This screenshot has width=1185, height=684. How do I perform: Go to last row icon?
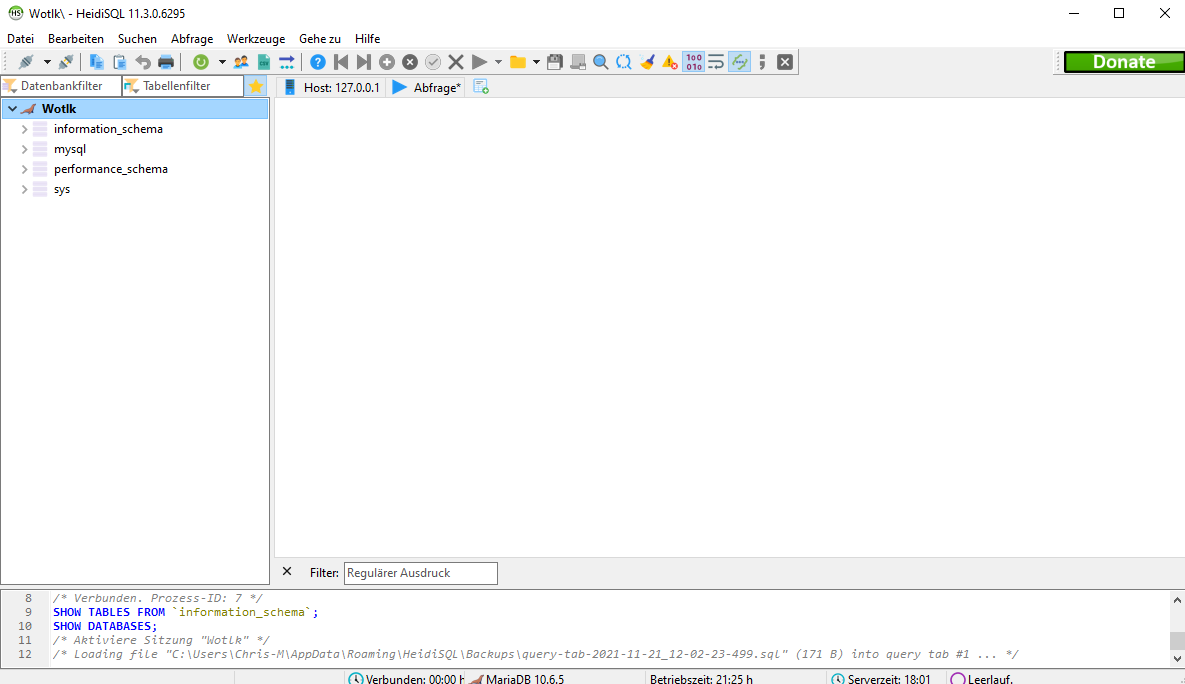[364, 62]
